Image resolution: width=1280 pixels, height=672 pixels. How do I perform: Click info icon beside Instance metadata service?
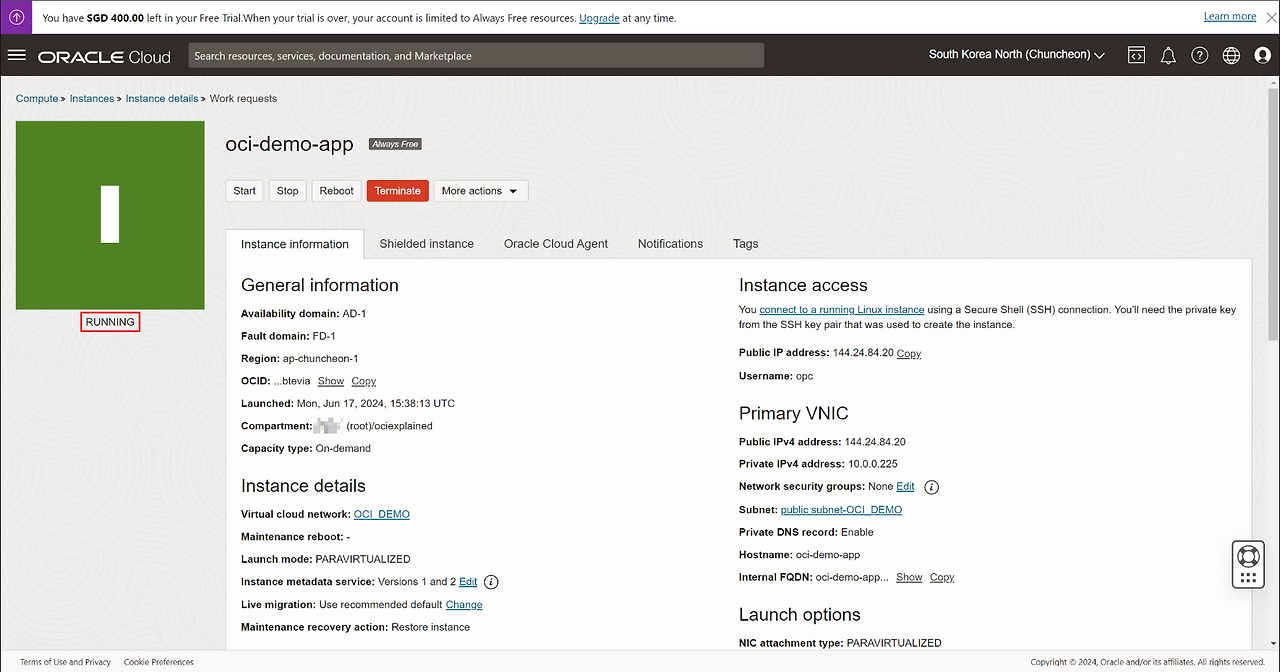491,582
